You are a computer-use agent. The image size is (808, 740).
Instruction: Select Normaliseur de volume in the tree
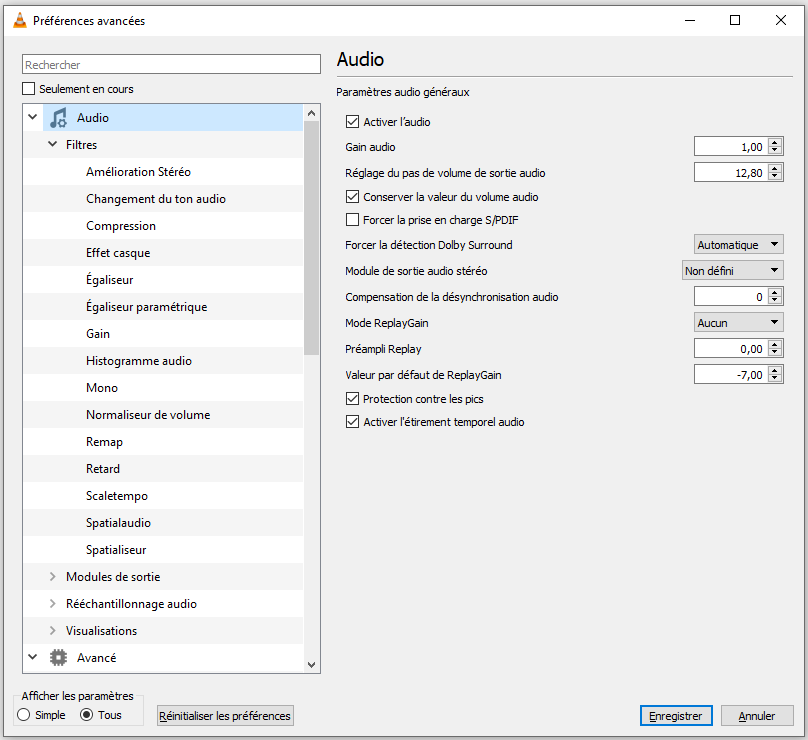click(x=148, y=415)
